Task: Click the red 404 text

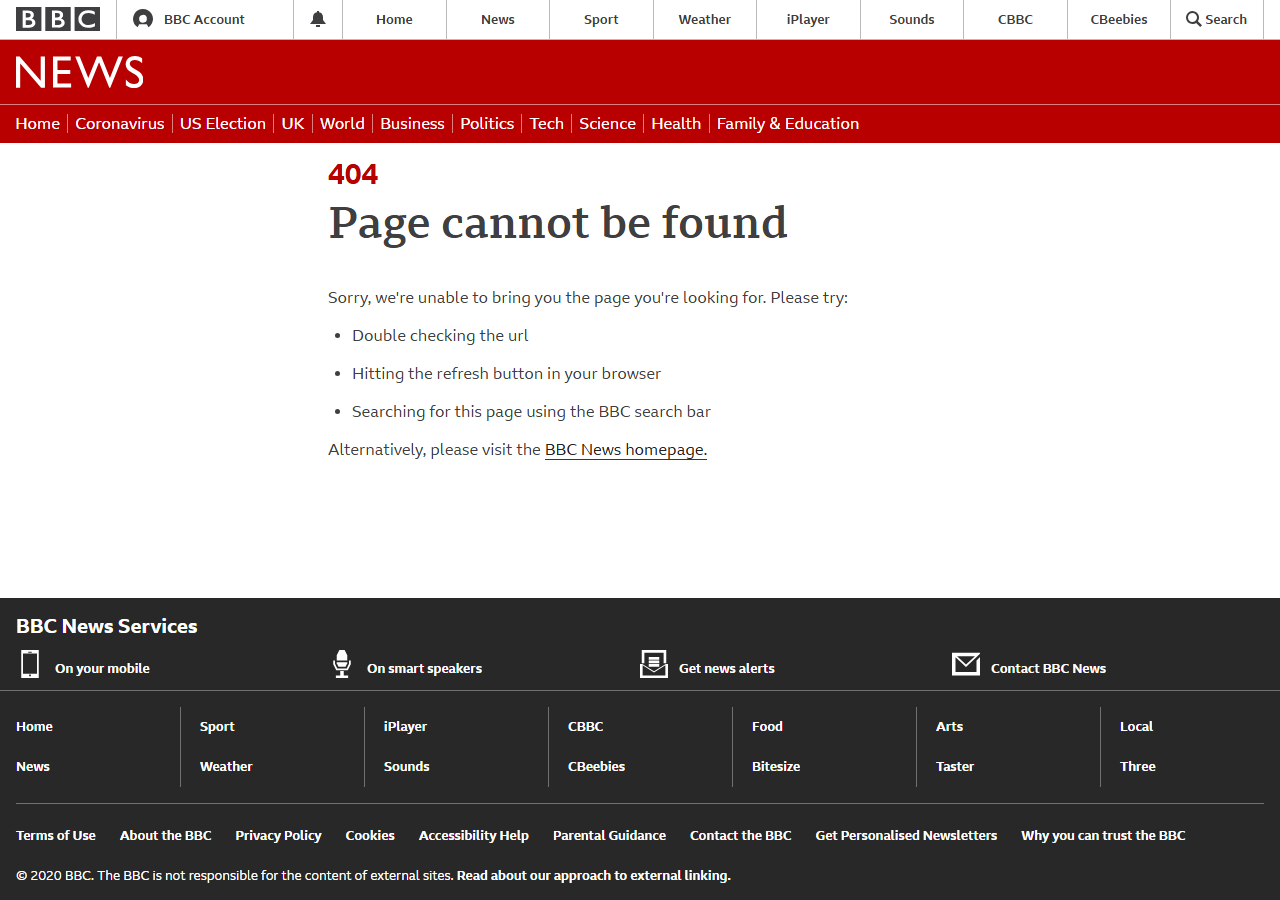Action: tap(353, 174)
